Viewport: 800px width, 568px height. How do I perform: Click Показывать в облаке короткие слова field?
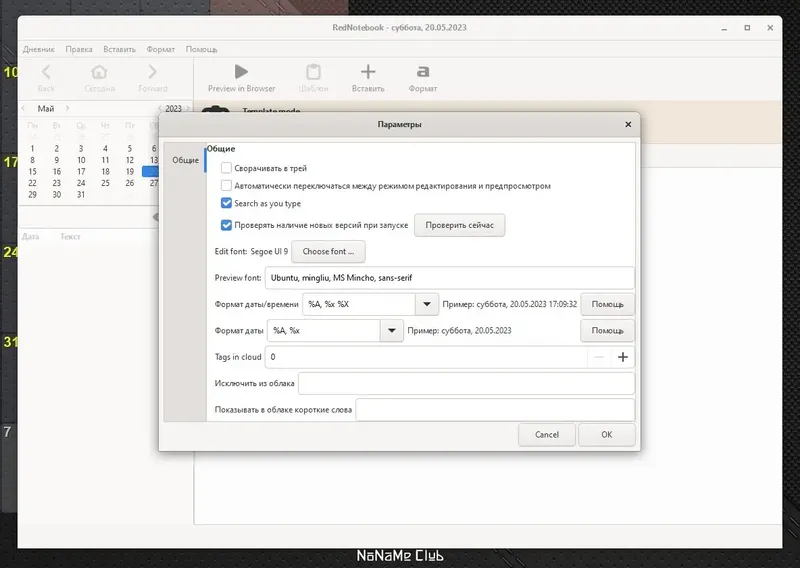tap(495, 410)
